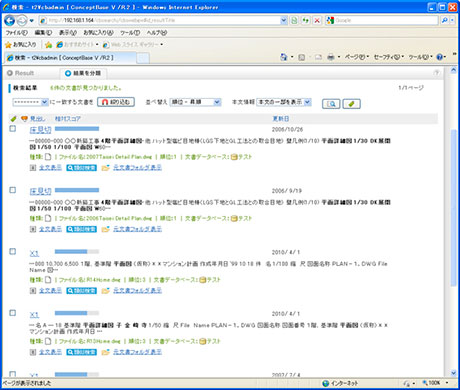Click the folder icon in the 2007Taisei result

coord(106,168)
